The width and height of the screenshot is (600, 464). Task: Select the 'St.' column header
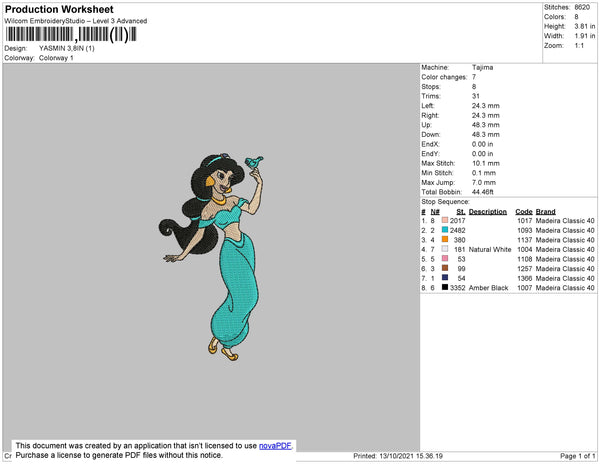[x=461, y=212]
